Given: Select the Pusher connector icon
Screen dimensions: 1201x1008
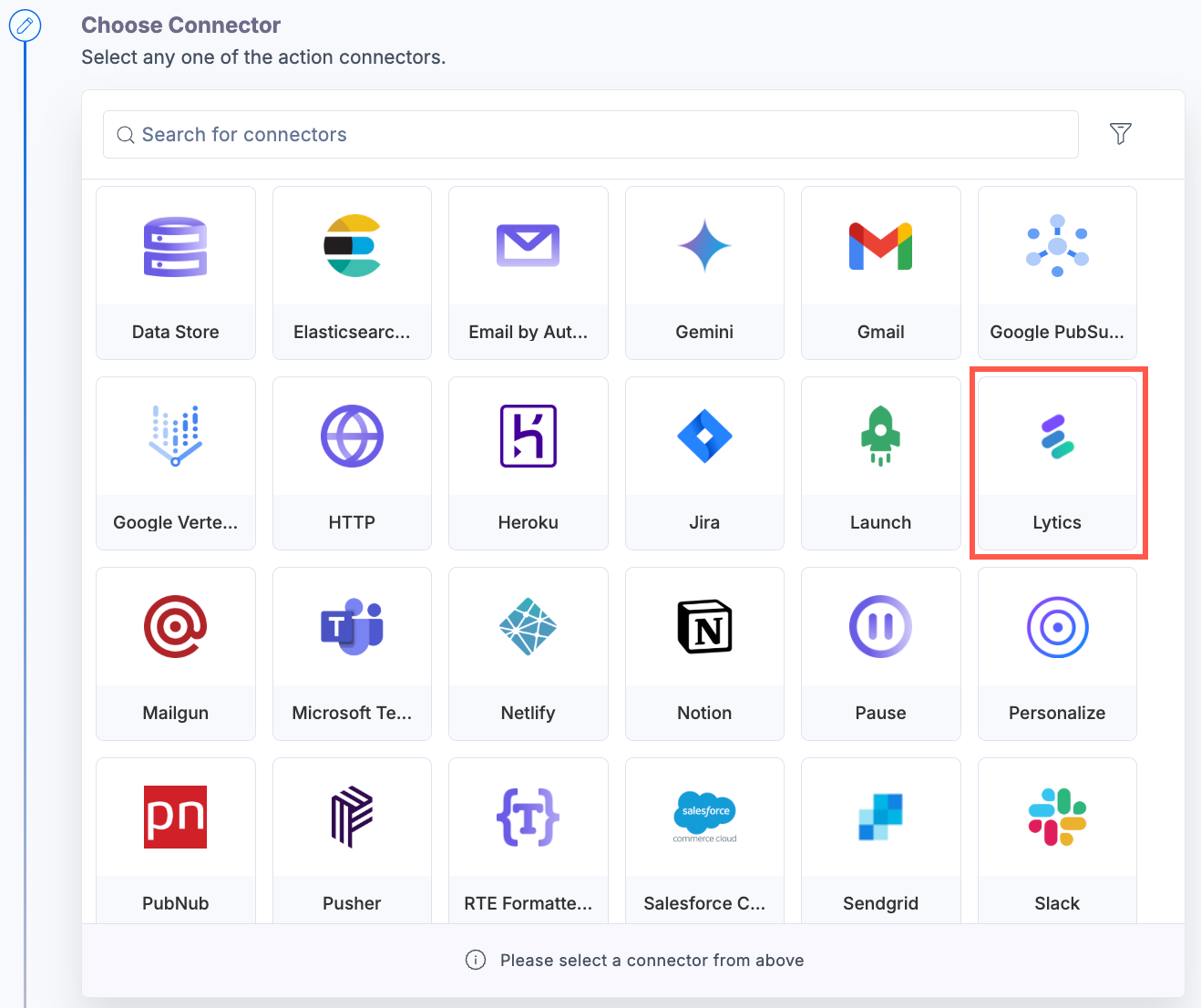Looking at the screenshot, I should (352, 818).
